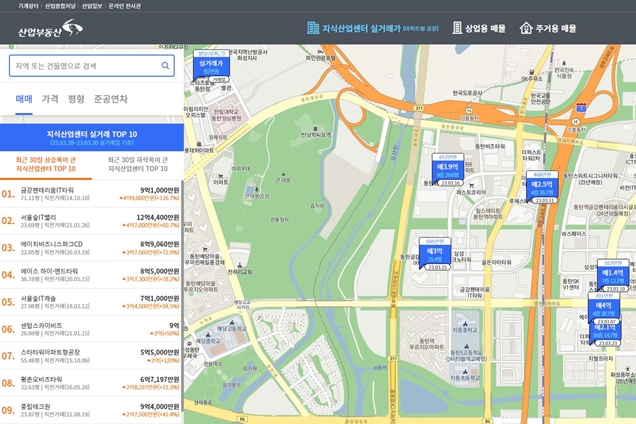Click the 지식산업센터 실거래 TOP 10 banner
This screenshot has height=424, width=636.
click(x=92, y=138)
